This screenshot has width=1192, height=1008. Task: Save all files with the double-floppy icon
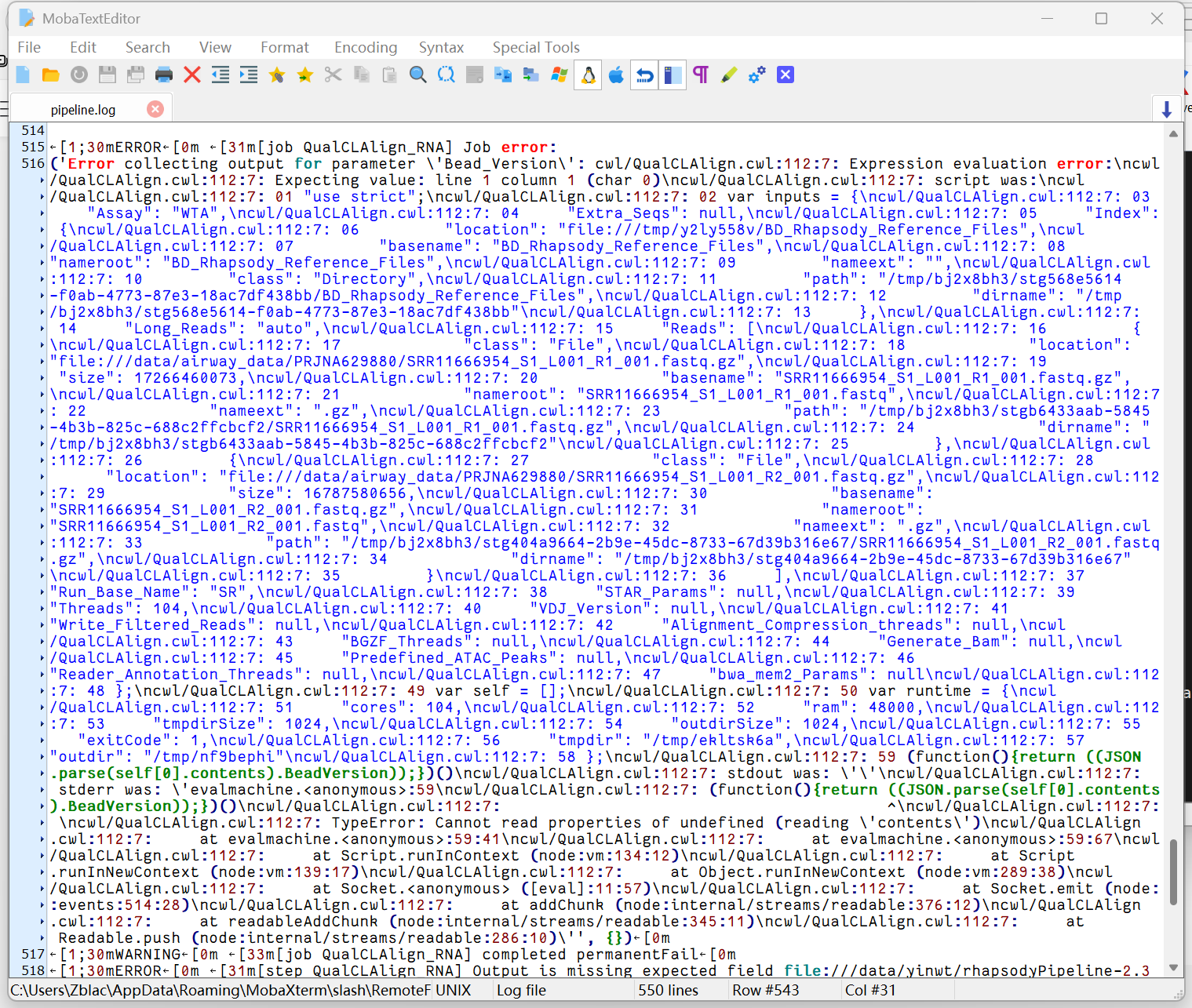tap(136, 75)
